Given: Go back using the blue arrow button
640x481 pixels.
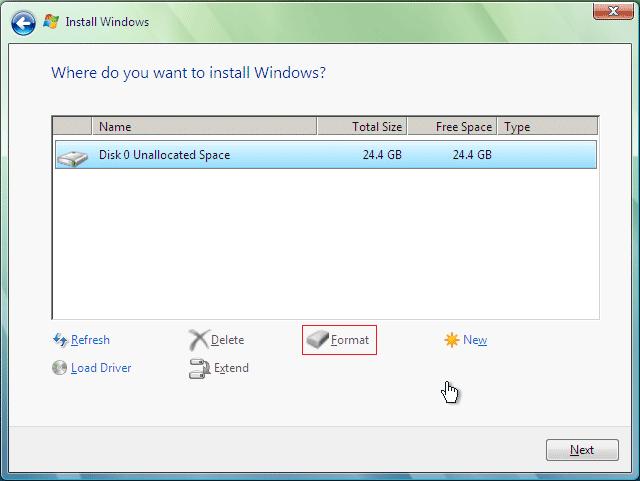Looking at the screenshot, I should (23, 23).
